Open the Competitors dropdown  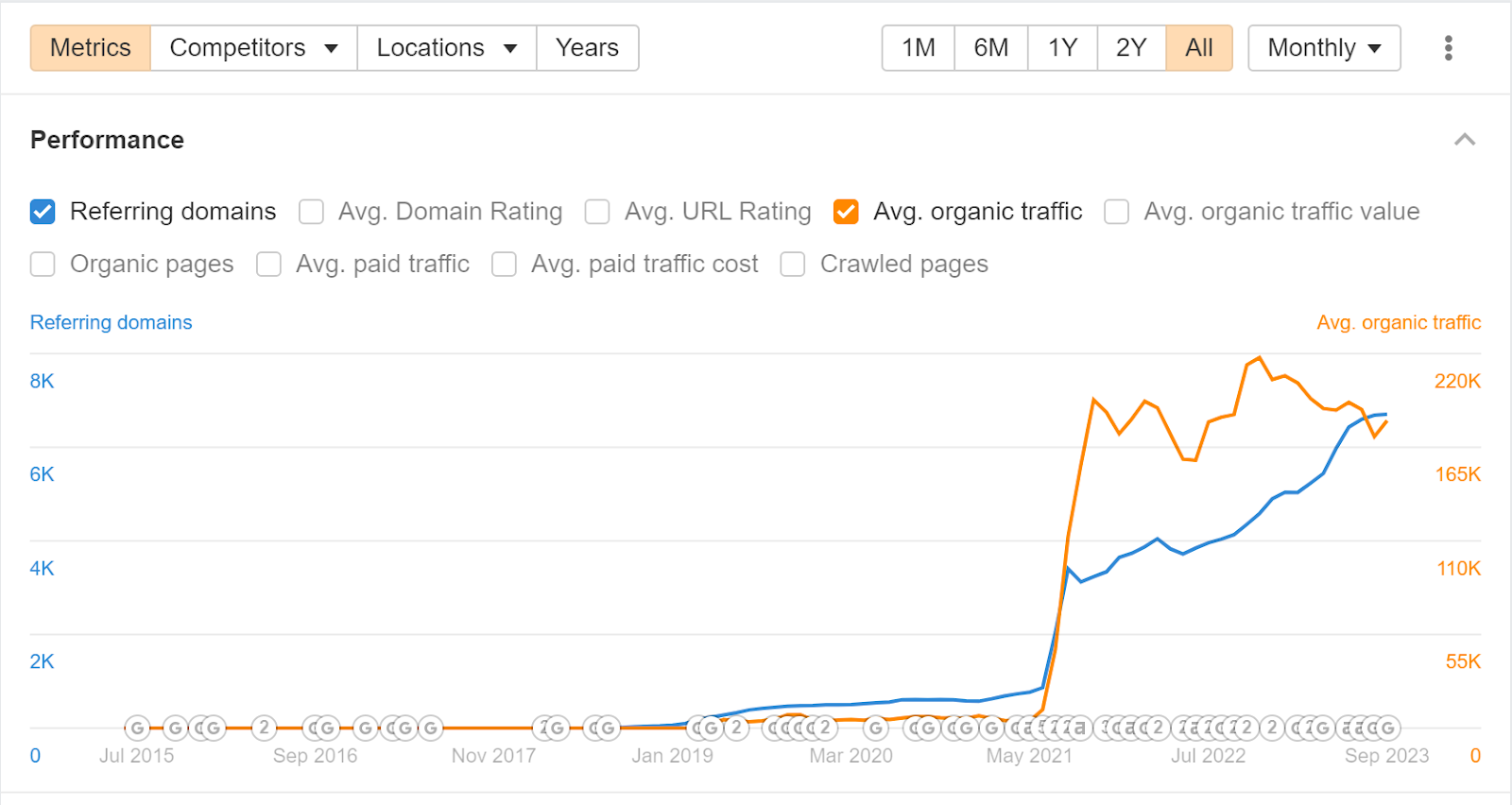(x=253, y=48)
